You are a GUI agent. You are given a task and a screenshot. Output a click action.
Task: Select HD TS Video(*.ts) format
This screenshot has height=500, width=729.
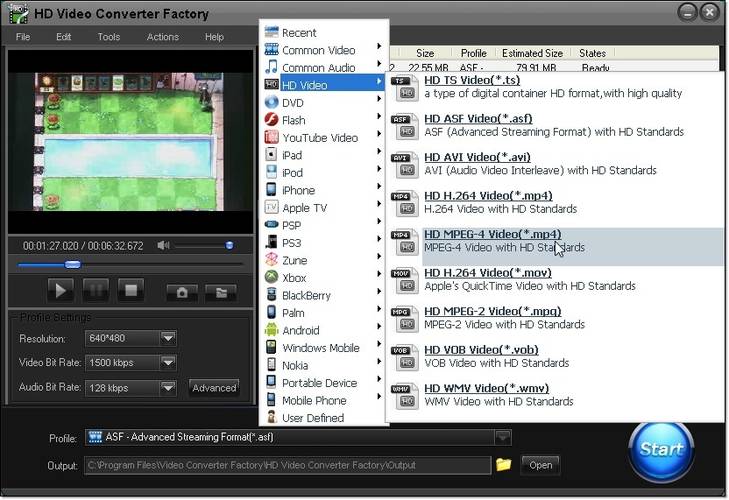556,87
